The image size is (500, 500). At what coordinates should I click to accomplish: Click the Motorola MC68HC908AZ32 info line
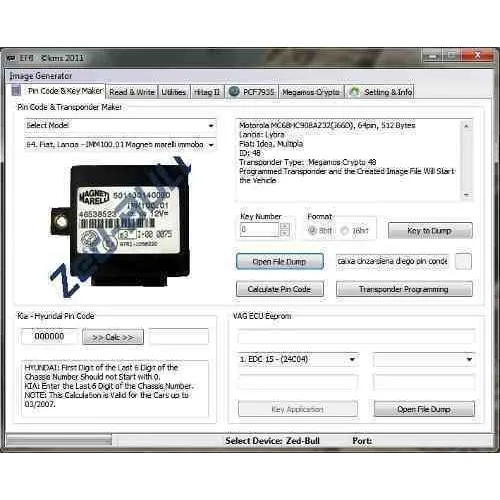pyautogui.click(x=327, y=126)
